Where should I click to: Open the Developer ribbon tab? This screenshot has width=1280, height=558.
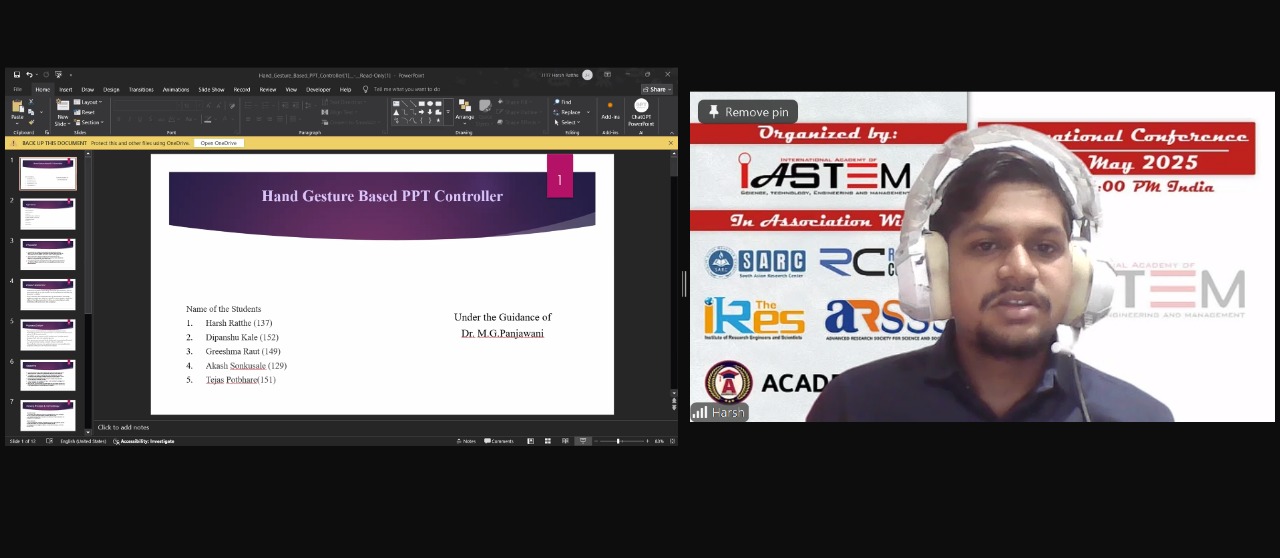pyautogui.click(x=318, y=89)
